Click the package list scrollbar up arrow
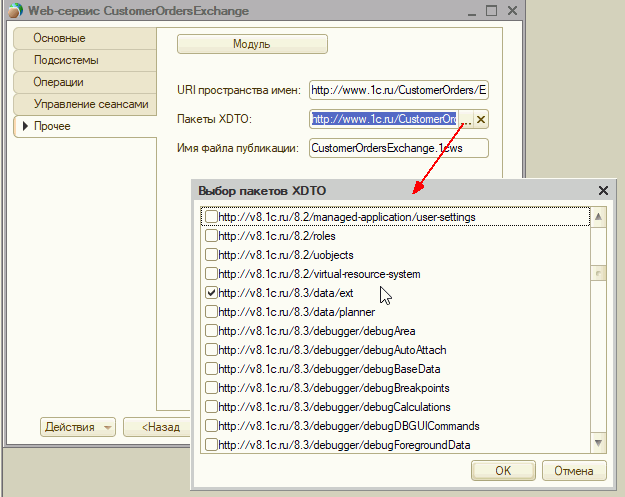 [598, 217]
